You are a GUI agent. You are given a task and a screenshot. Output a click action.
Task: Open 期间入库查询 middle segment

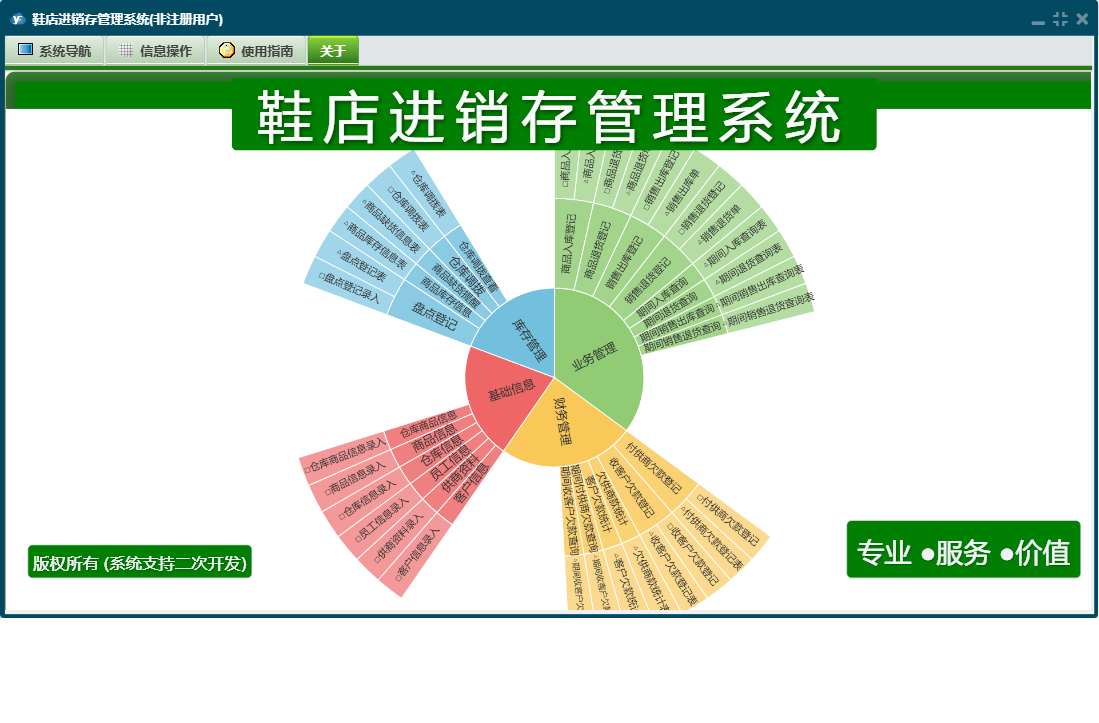pos(662,296)
